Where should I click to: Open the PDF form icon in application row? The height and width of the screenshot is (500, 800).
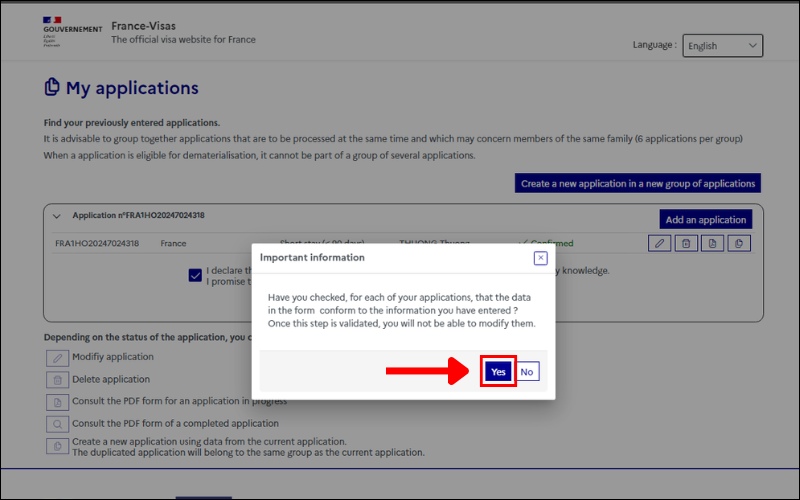point(712,243)
